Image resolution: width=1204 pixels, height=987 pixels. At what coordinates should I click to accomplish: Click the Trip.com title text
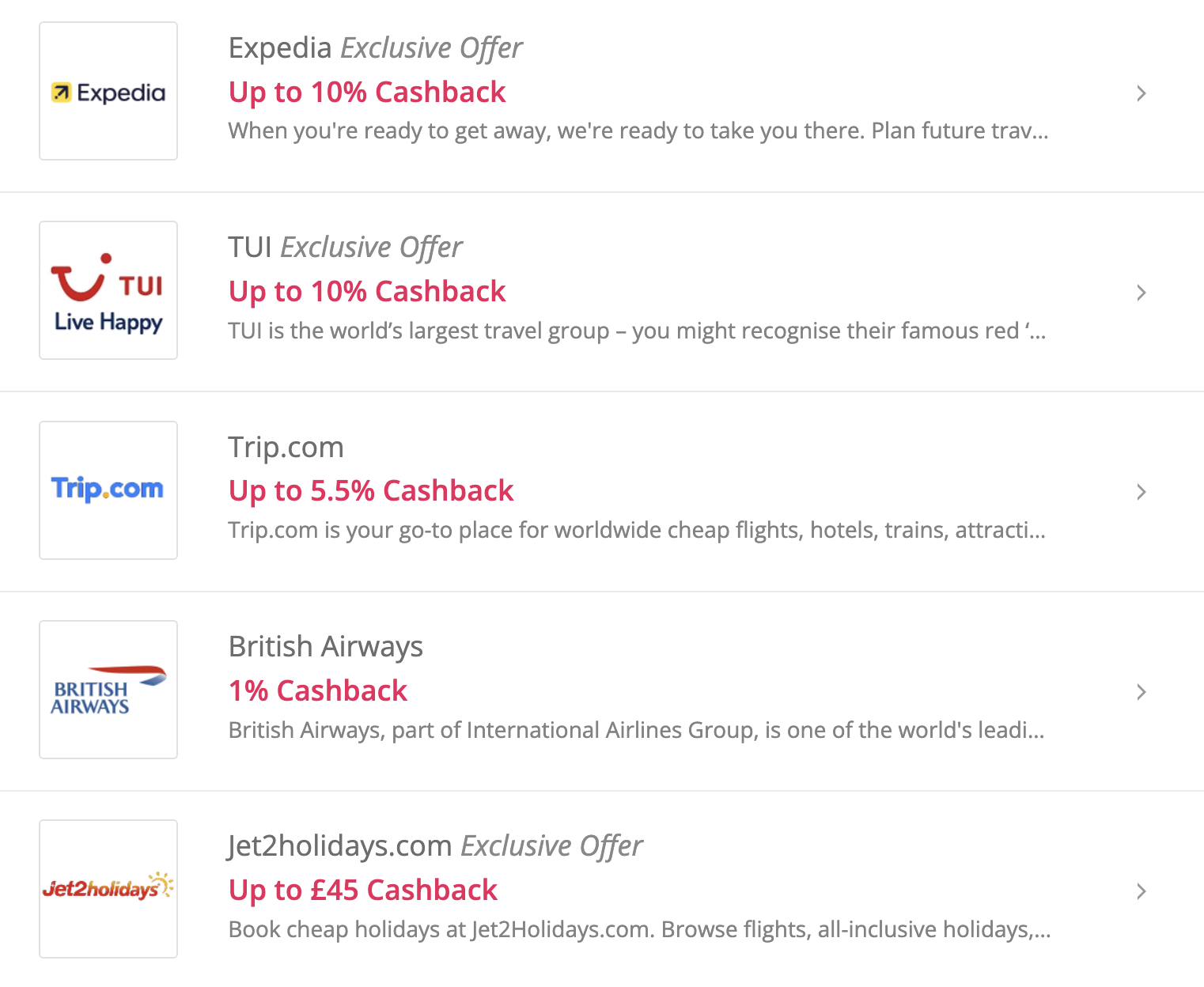coord(286,448)
